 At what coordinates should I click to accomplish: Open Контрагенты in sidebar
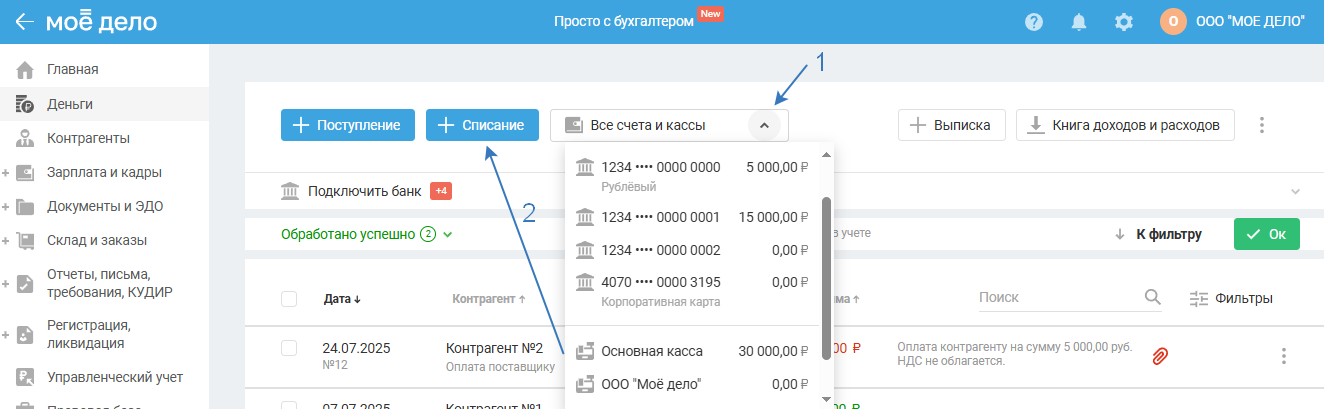click(88, 138)
